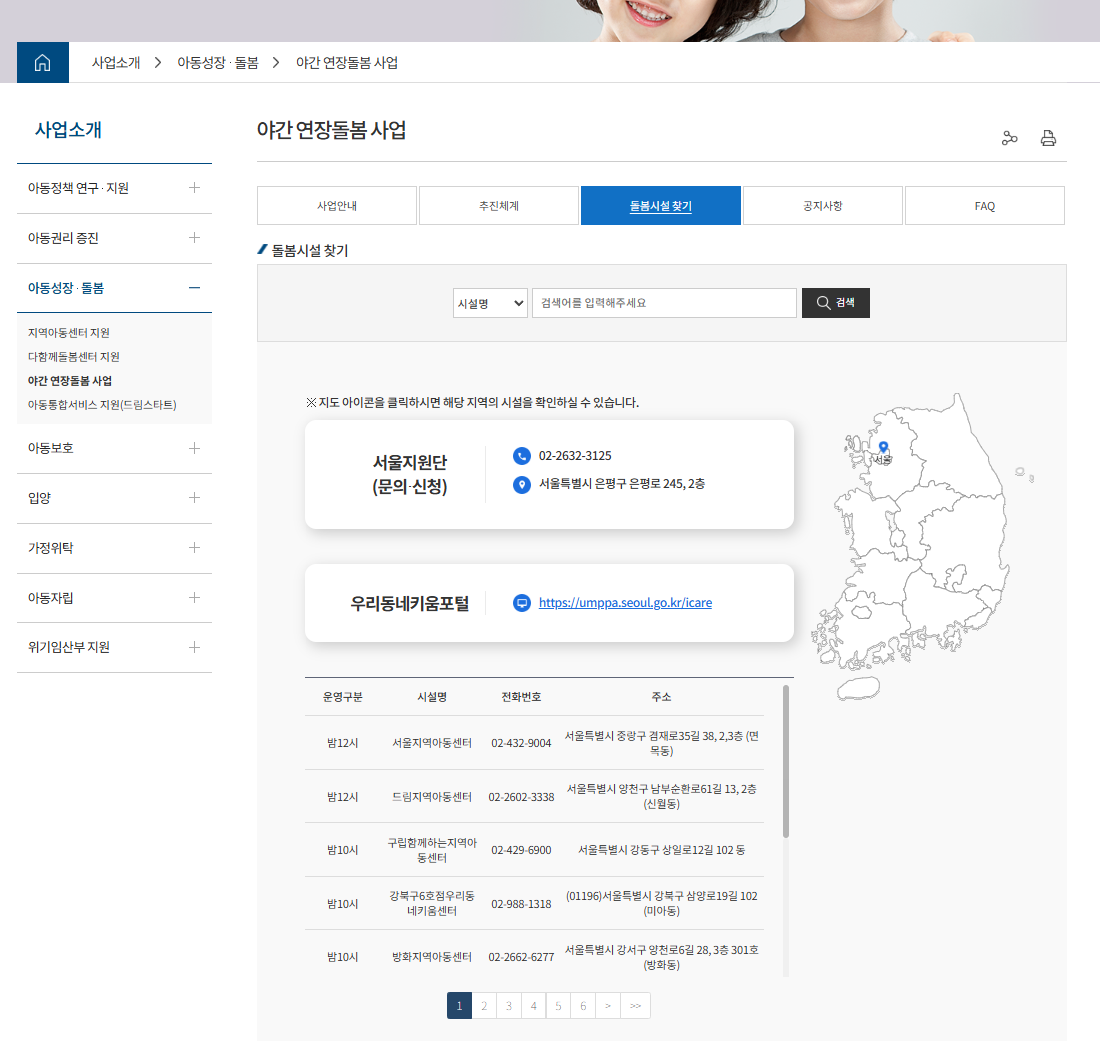
Task: Select the 추진체계 tab
Action: [x=498, y=205]
